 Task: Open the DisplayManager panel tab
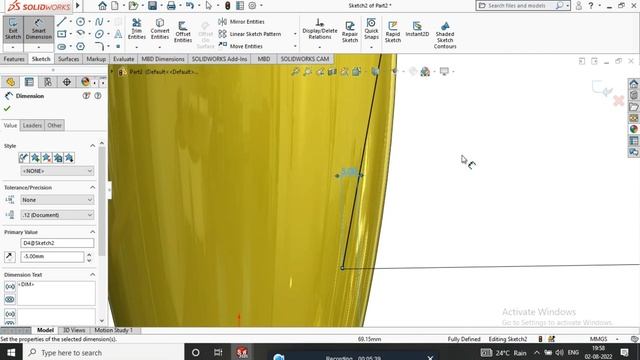[85, 82]
